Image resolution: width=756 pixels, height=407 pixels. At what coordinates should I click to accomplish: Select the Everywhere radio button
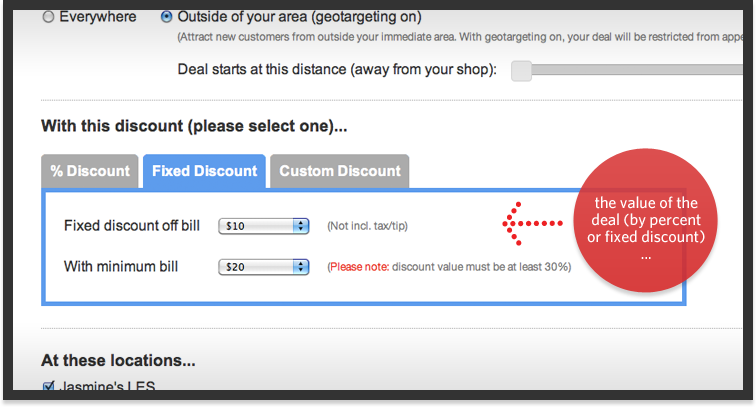48,17
